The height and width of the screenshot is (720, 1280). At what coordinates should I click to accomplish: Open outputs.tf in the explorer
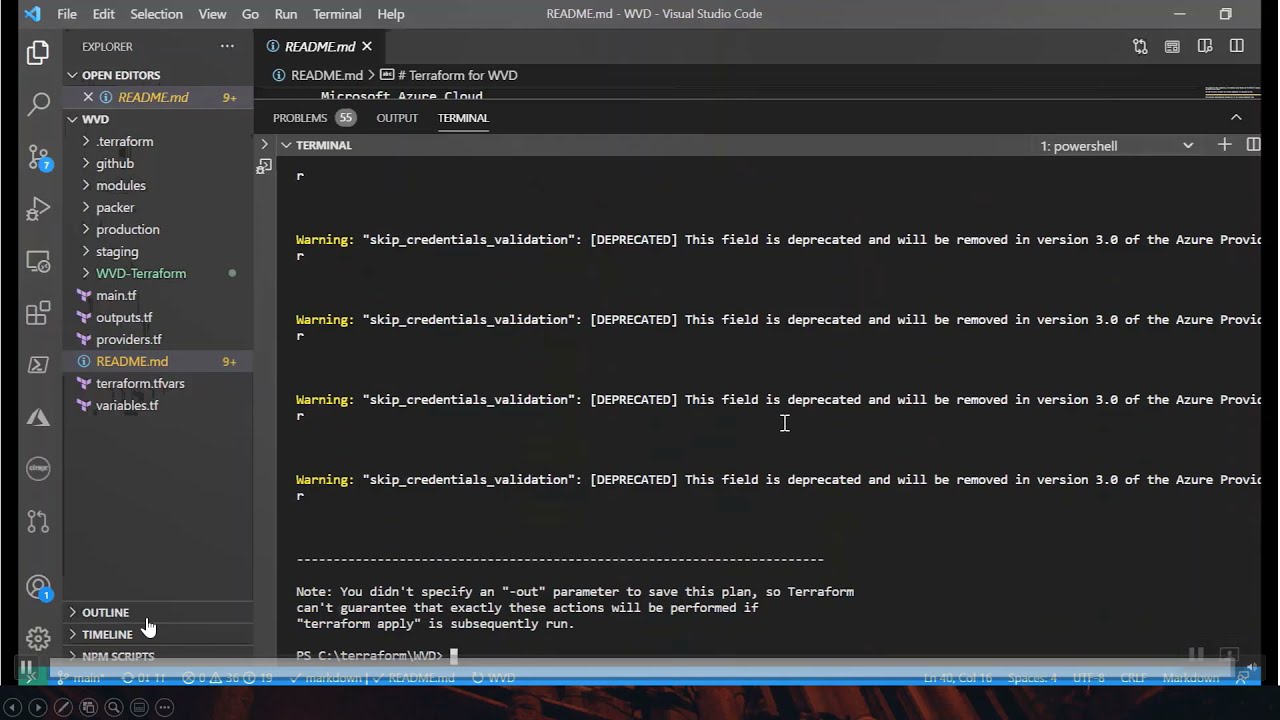(x=124, y=317)
